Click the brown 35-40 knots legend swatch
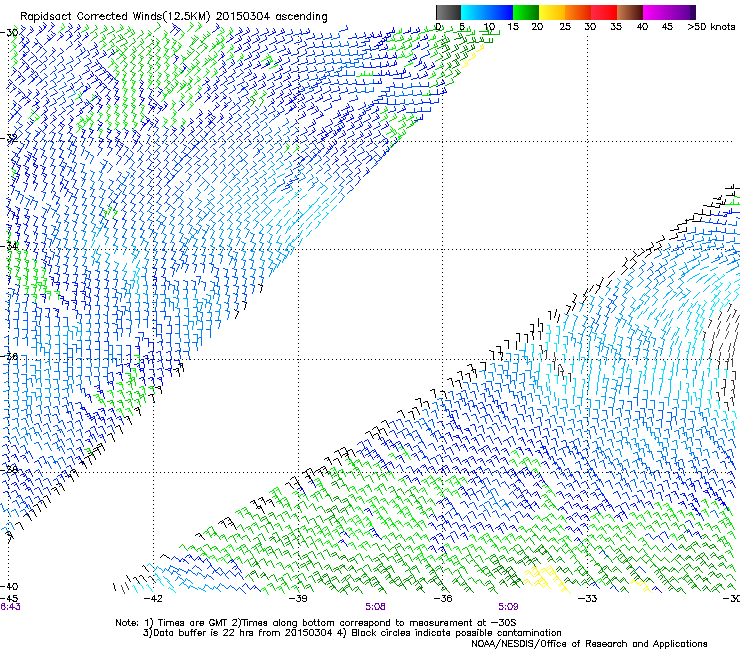The width and height of the screenshot is (740, 650). (x=630, y=12)
